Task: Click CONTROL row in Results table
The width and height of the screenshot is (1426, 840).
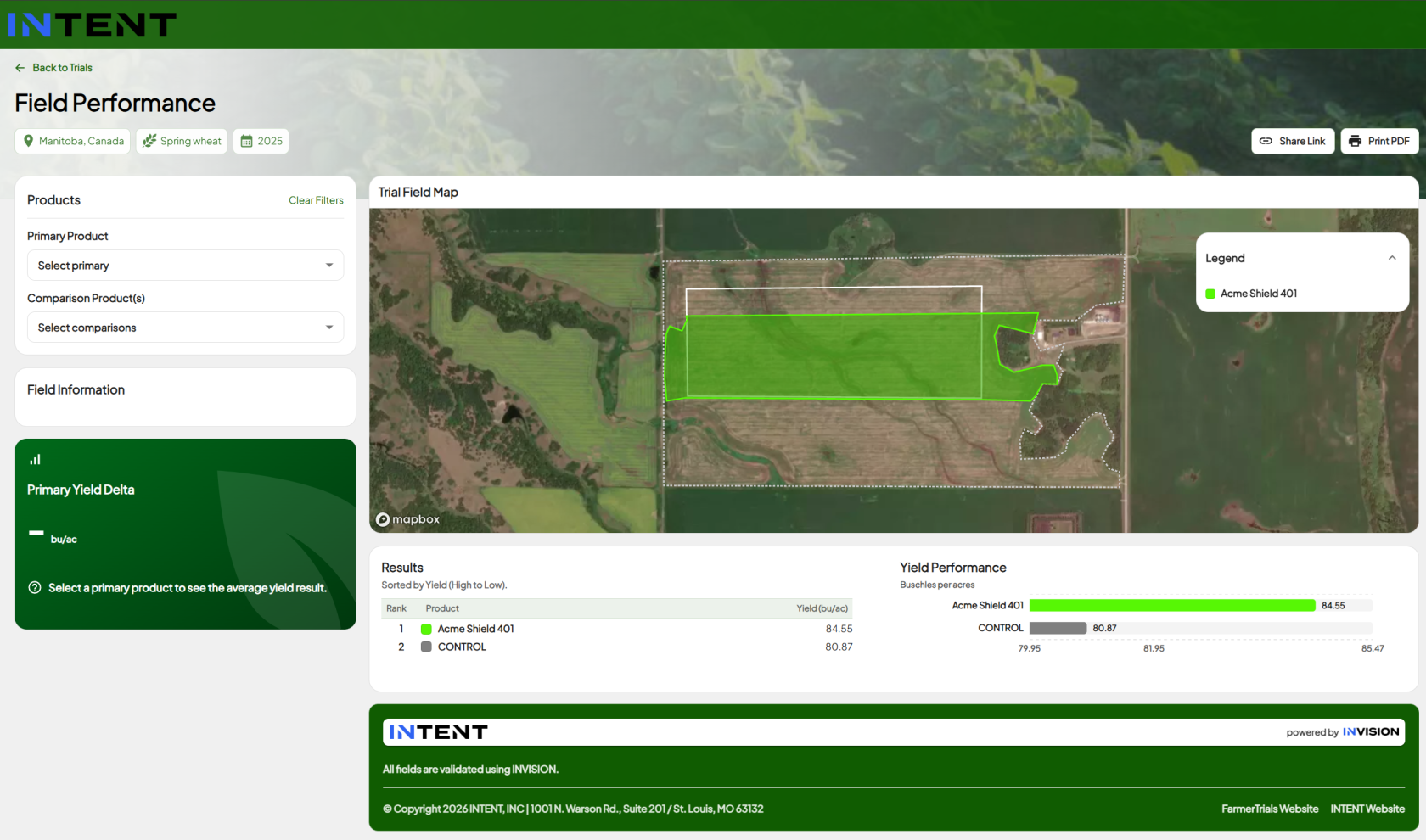Action: (617, 647)
